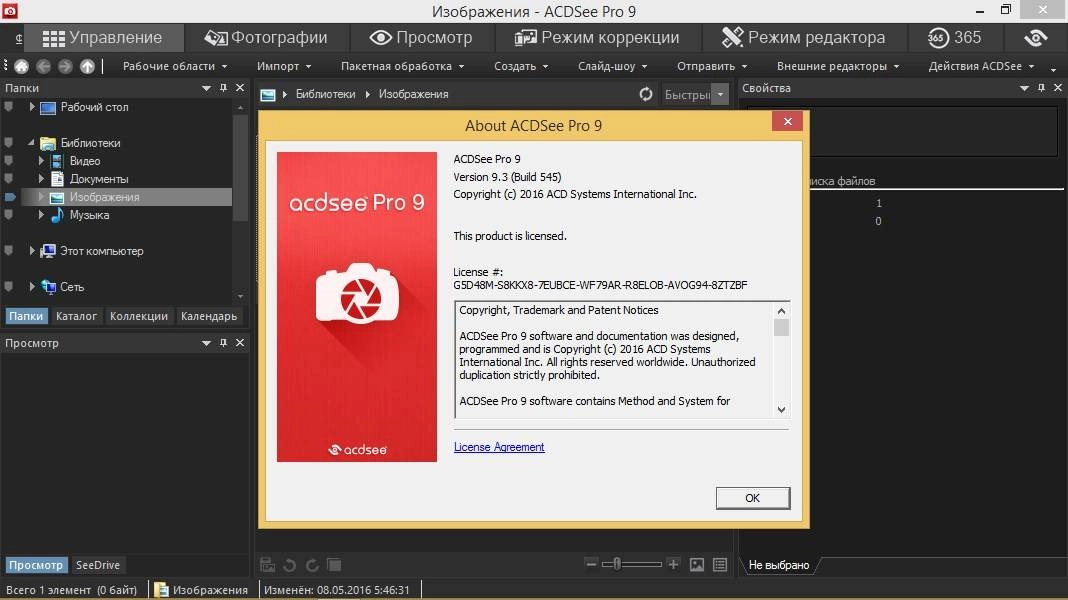The width and height of the screenshot is (1068, 600).
Task: Pin the Просмотр preview panel
Action: (x=223, y=343)
